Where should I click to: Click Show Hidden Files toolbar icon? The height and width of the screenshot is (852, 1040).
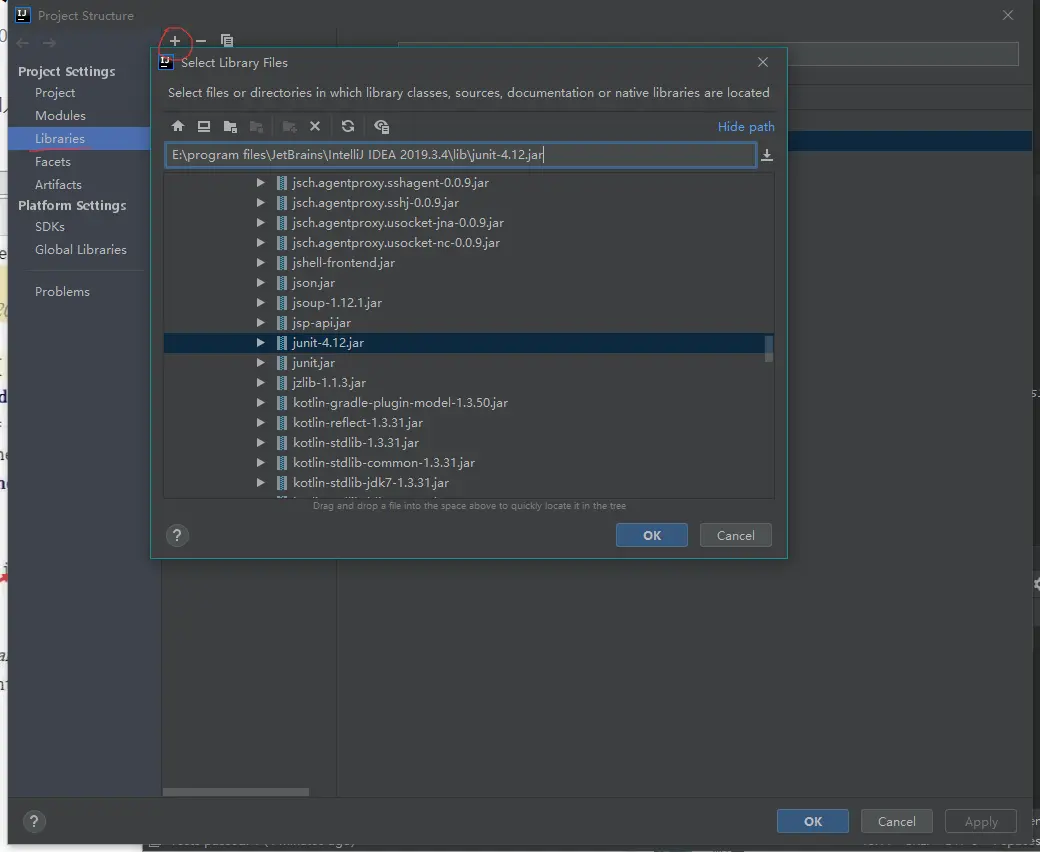pyautogui.click(x=381, y=126)
